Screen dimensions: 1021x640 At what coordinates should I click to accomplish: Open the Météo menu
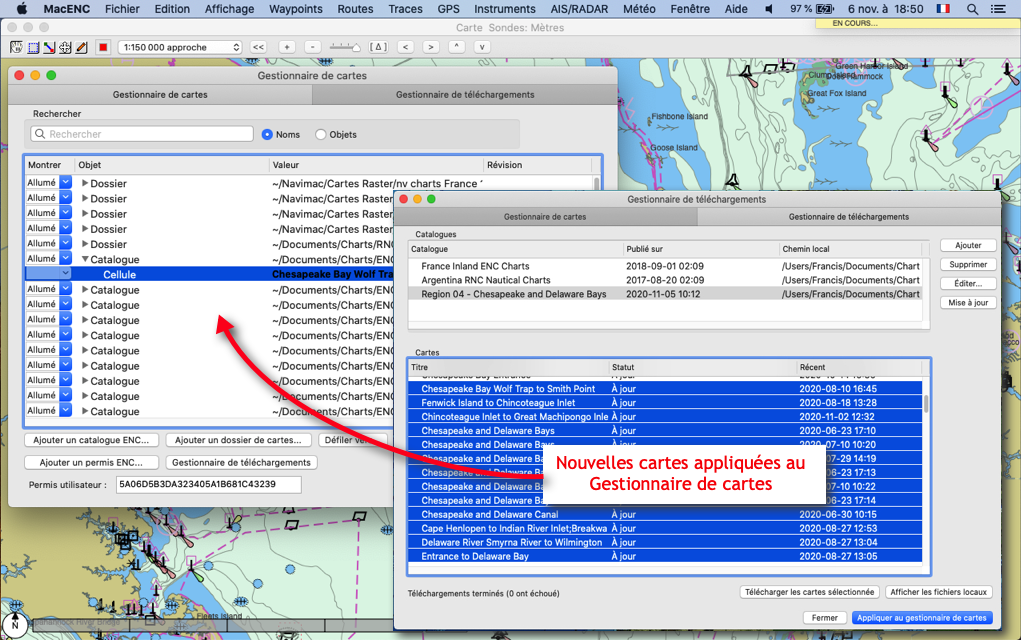coord(639,9)
